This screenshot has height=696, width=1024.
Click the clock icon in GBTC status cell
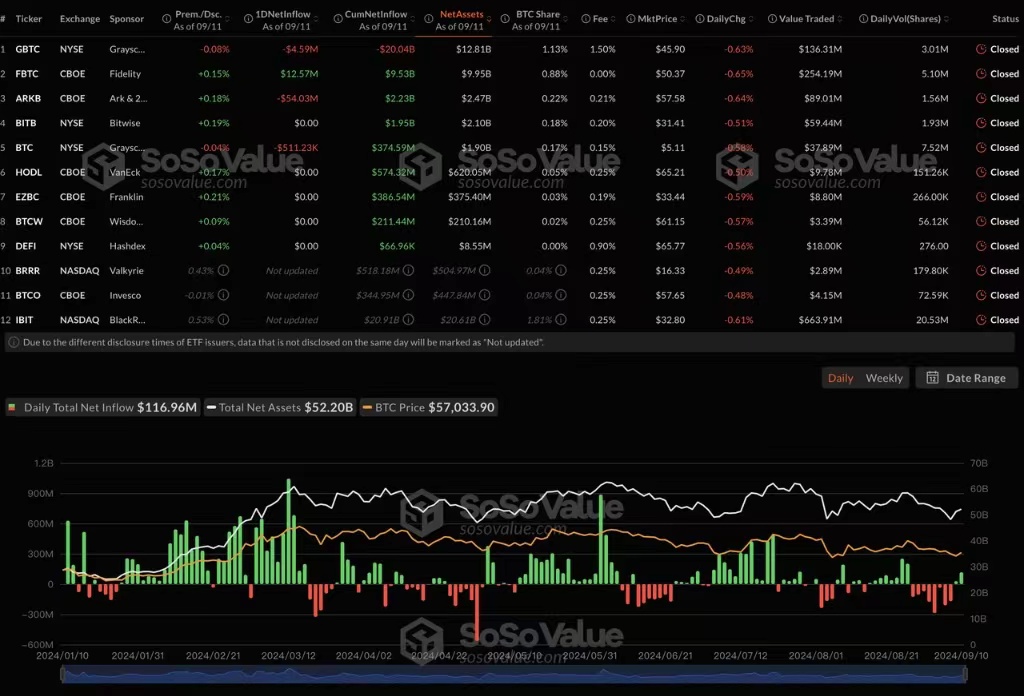981,49
